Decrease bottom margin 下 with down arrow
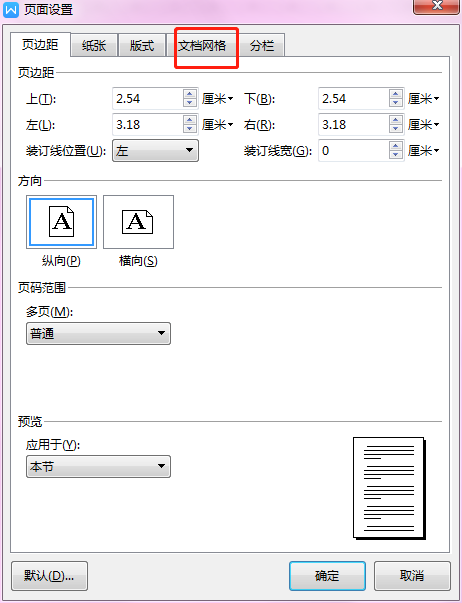462x603 pixels. [x=395, y=103]
